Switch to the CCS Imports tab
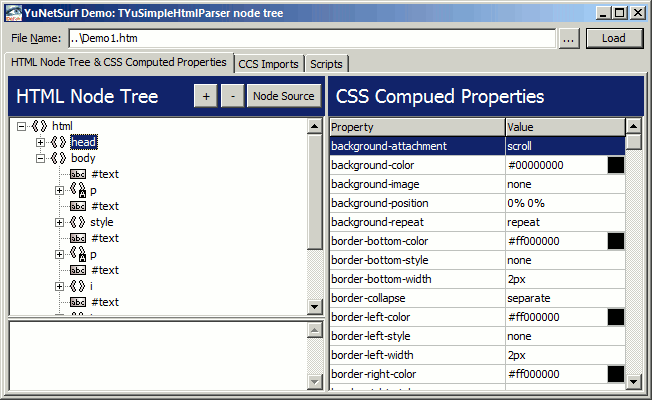This screenshot has width=652, height=400. click(x=268, y=64)
